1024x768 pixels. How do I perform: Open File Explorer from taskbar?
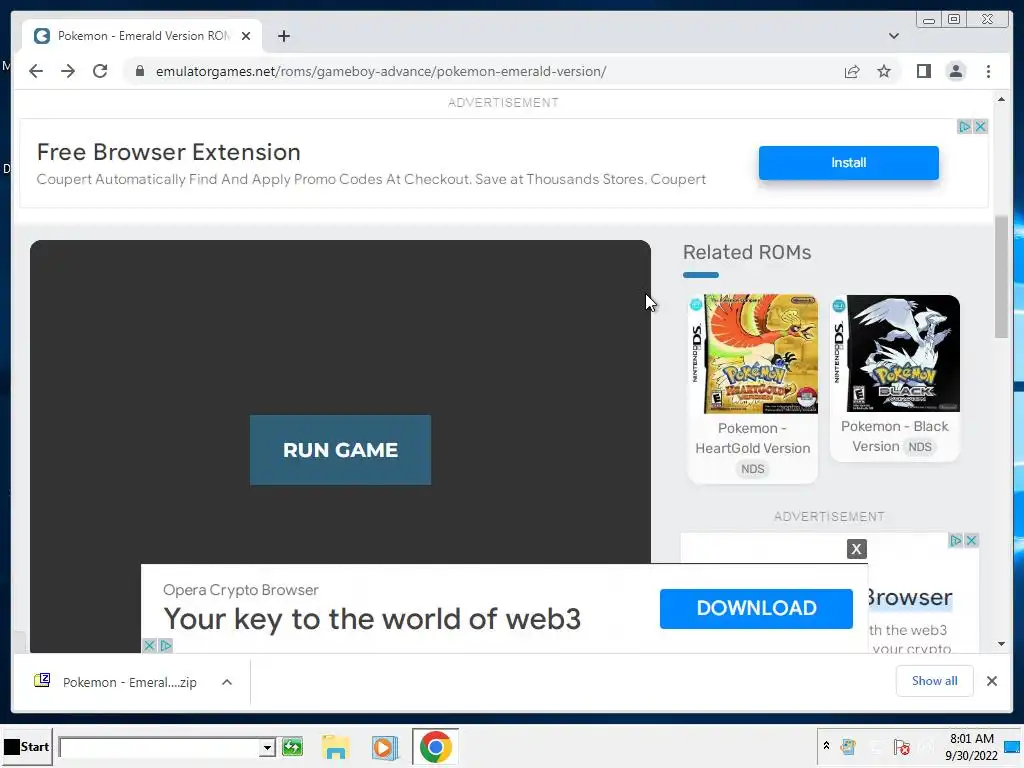coord(336,746)
